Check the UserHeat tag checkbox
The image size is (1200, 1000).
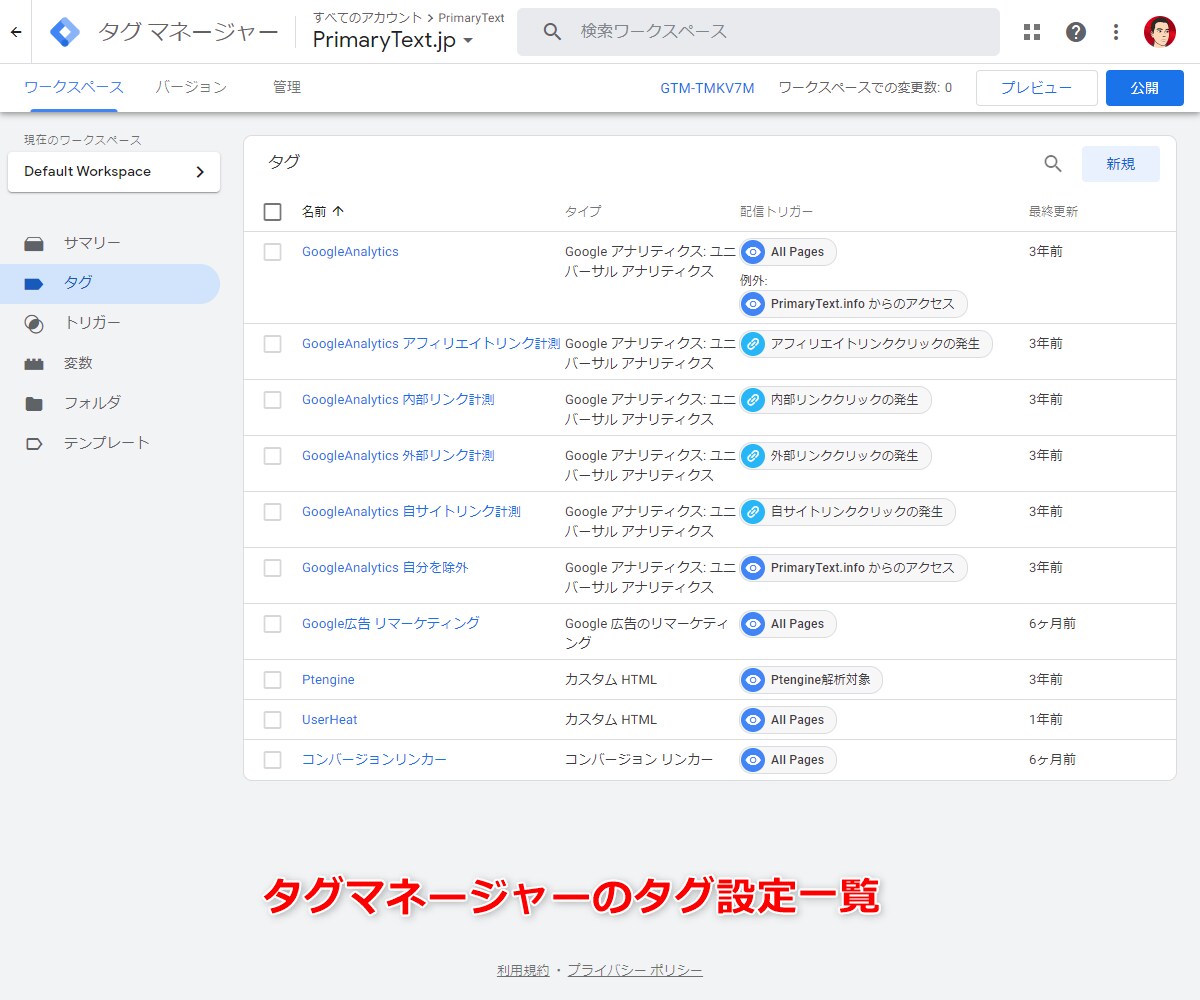pos(273,720)
